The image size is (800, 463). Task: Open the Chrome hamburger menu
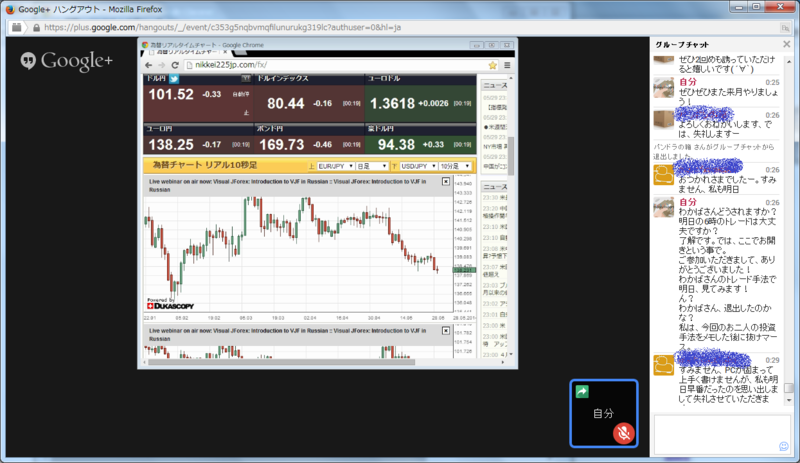(507, 65)
